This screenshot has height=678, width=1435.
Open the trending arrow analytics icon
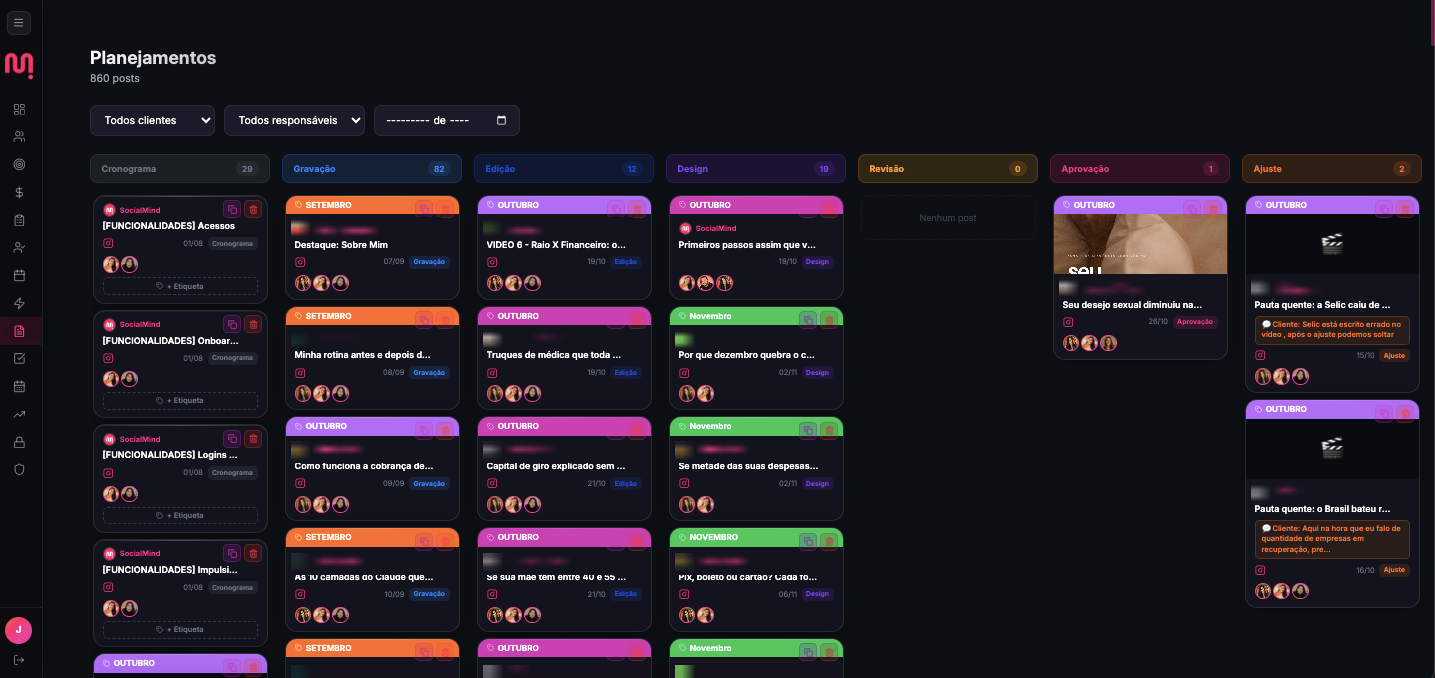19,414
